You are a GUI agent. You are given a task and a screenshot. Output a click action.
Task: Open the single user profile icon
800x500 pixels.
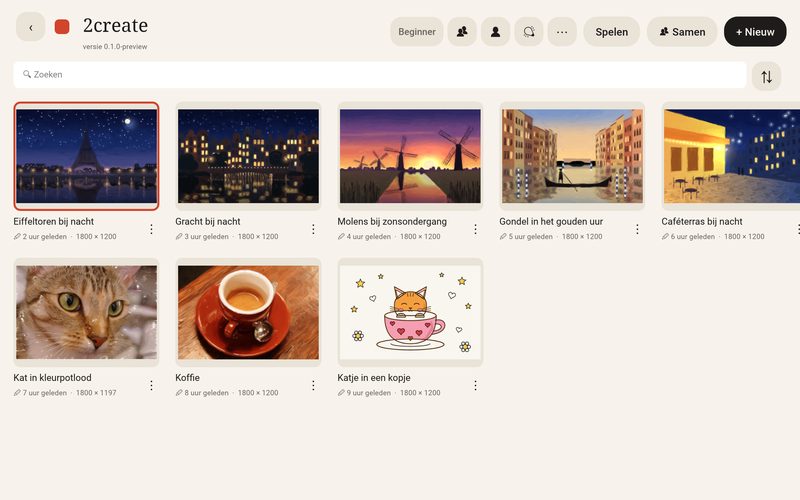coord(495,32)
